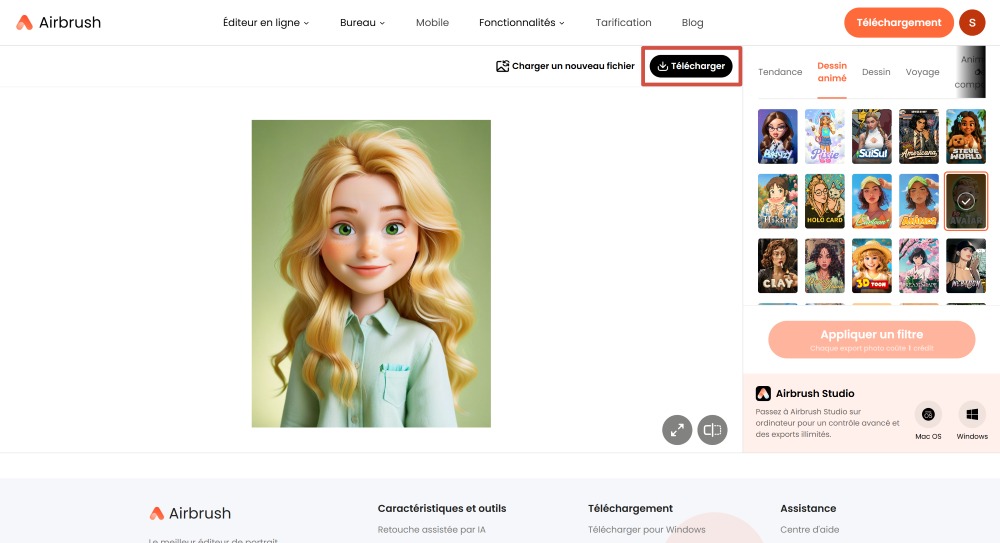Viewport: 1000px width, 543px height.
Task: Click the footer Téléchargement heading
Action: coord(630,509)
